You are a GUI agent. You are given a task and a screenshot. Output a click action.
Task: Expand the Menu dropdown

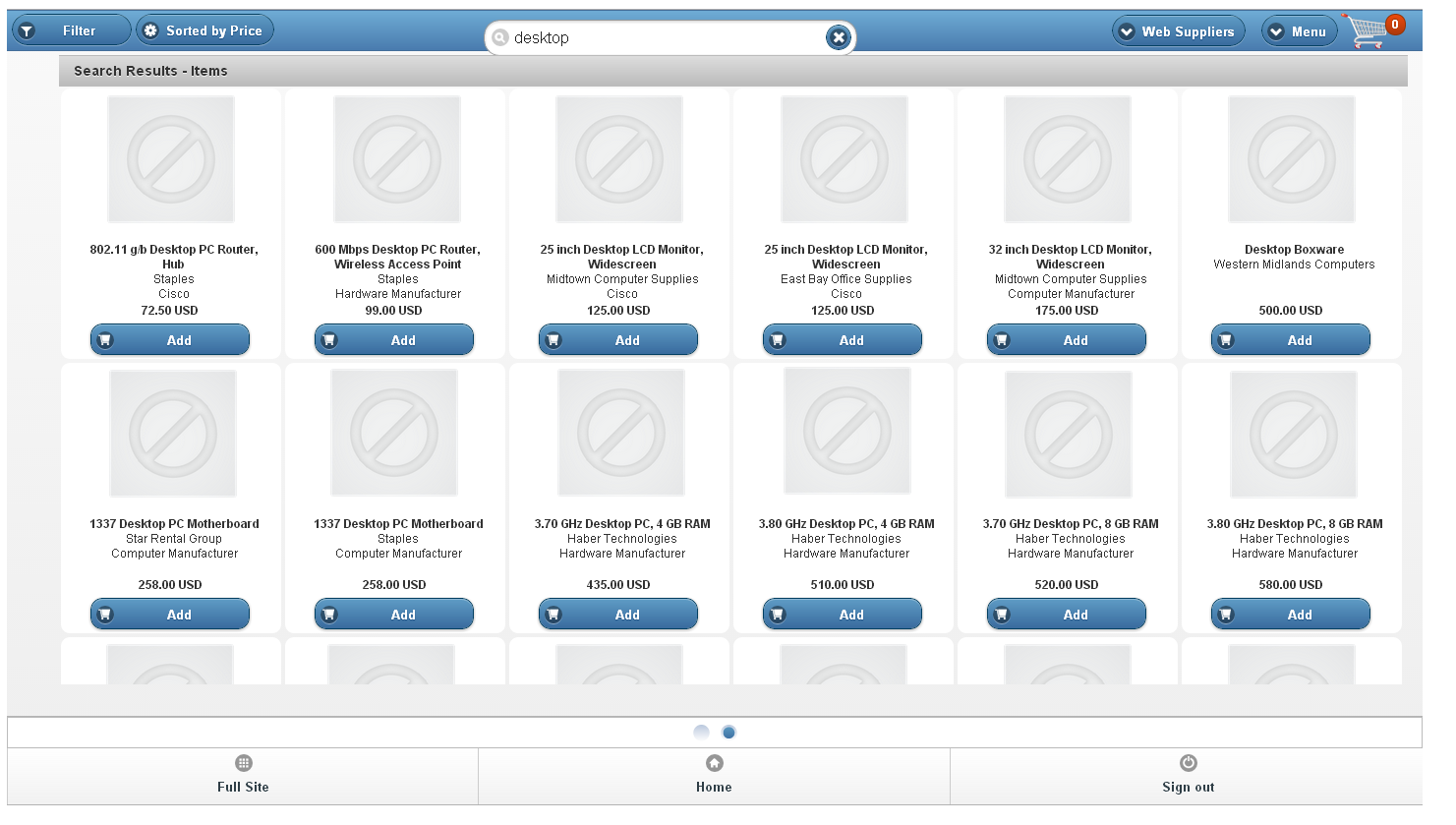1299,31
